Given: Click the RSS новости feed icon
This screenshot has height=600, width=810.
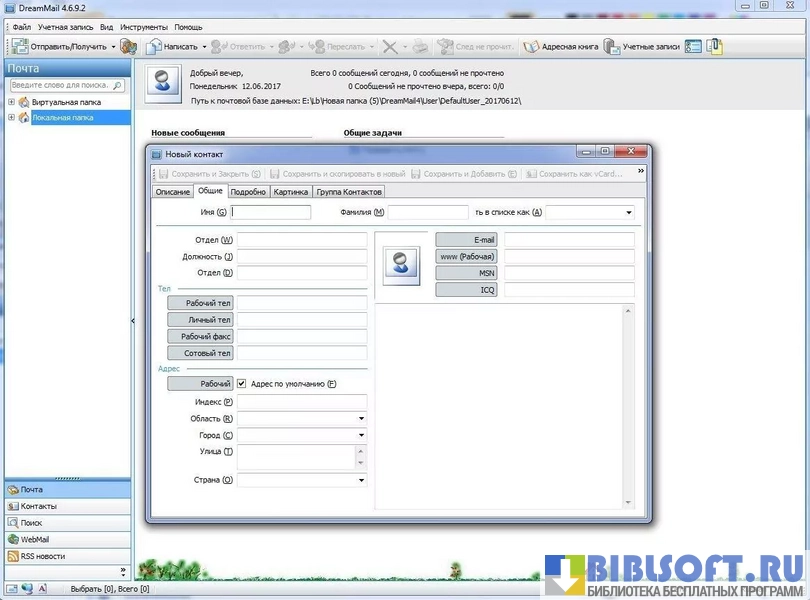Looking at the screenshot, I should click(x=14, y=556).
